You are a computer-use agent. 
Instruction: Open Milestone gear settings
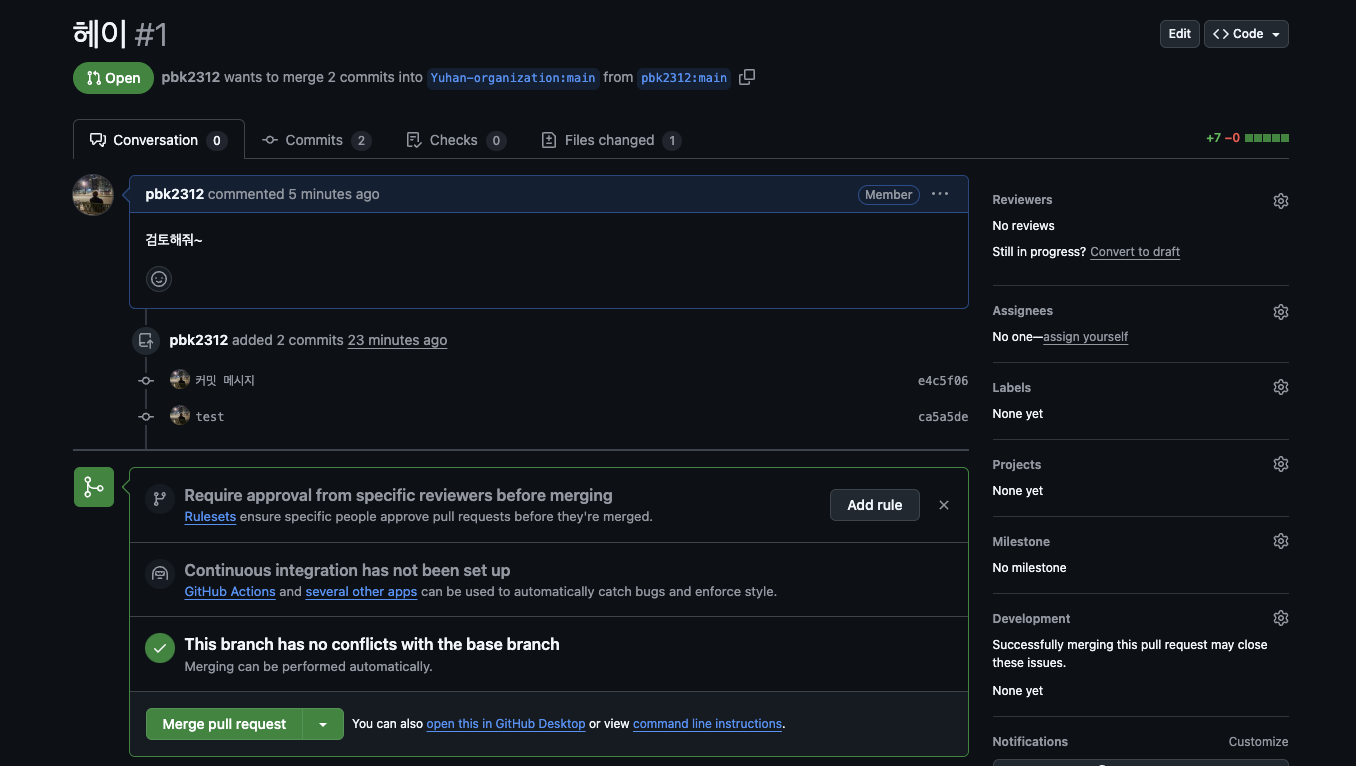pos(1281,541)
